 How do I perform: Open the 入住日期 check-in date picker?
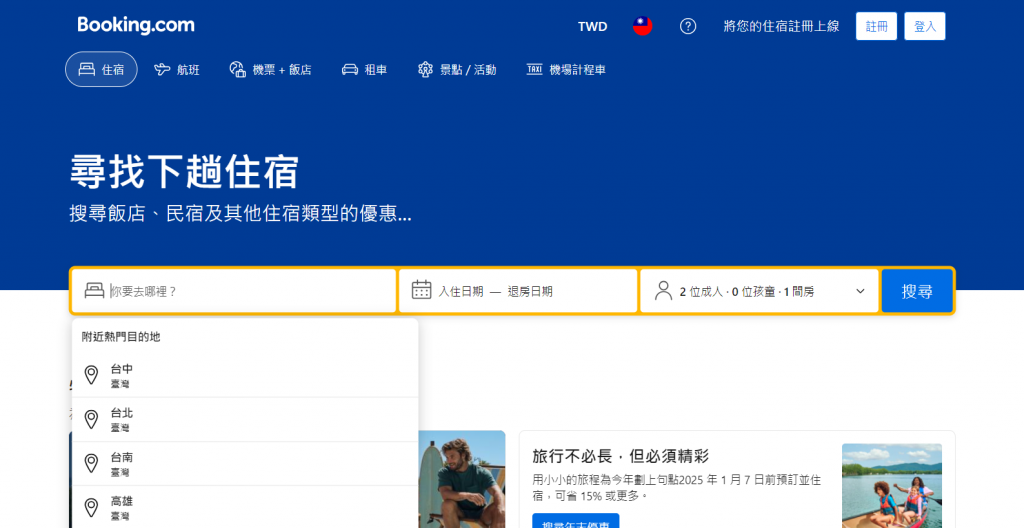click(x=460, y=291)
